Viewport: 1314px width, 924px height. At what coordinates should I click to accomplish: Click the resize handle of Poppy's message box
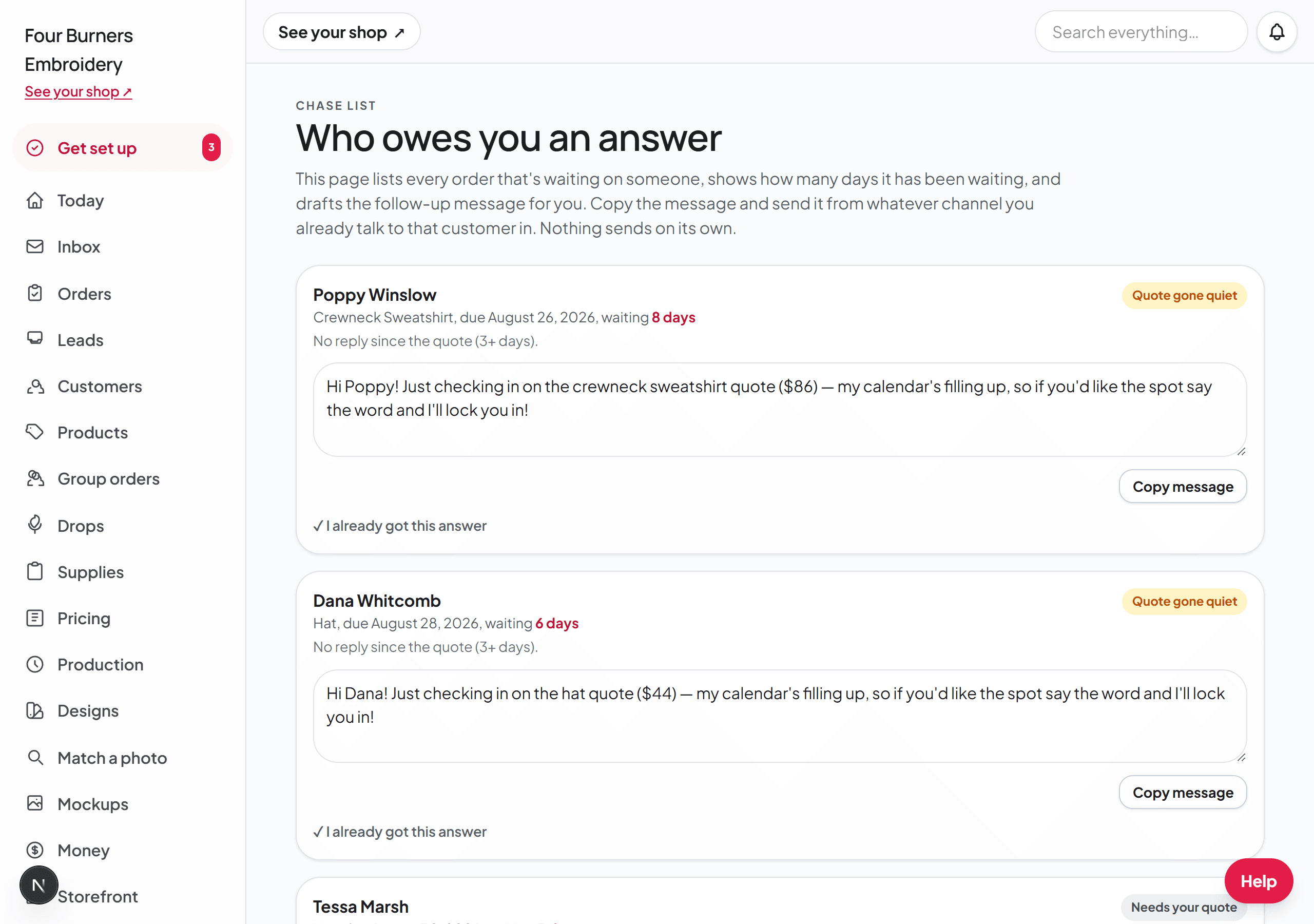point(1241,451)
